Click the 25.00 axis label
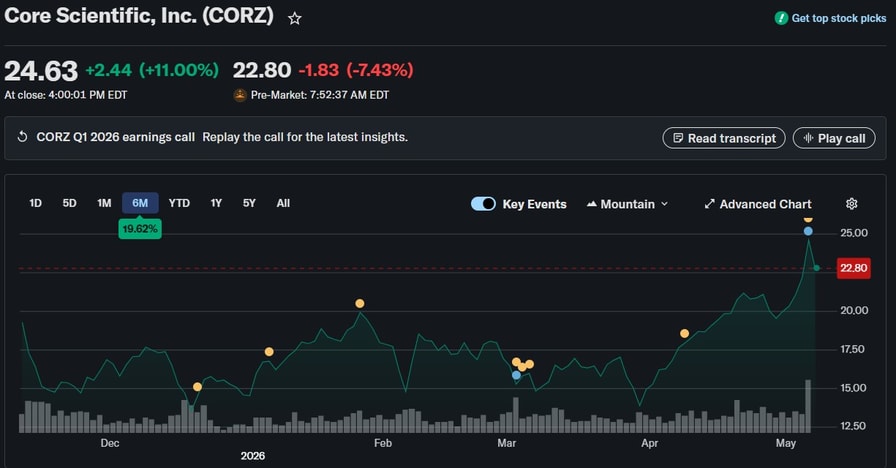This screenshot has width=896, height=468. tap(854, 233)
